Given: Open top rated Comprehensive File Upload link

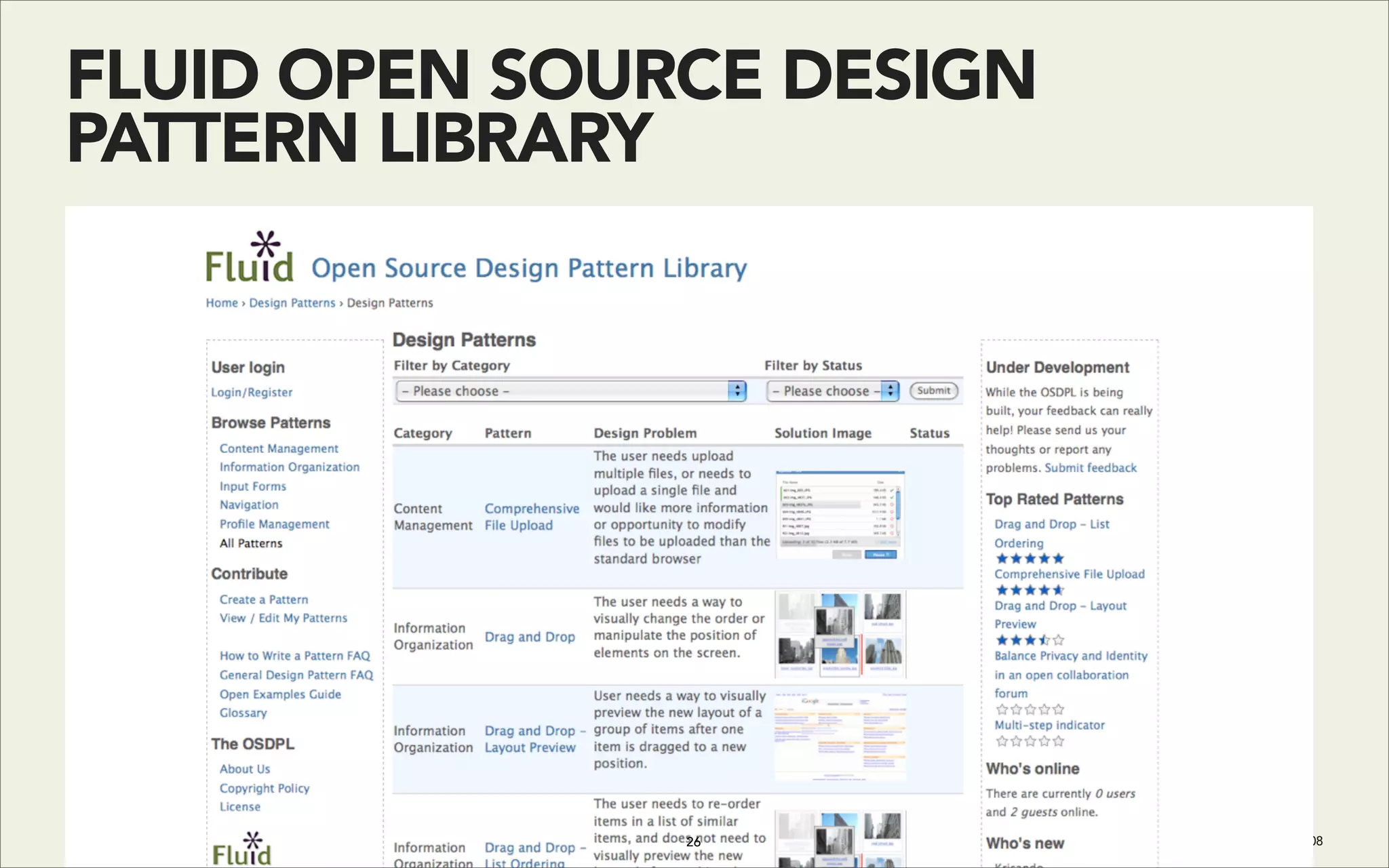Looking at the screenshot, I should click(1070, 574).
